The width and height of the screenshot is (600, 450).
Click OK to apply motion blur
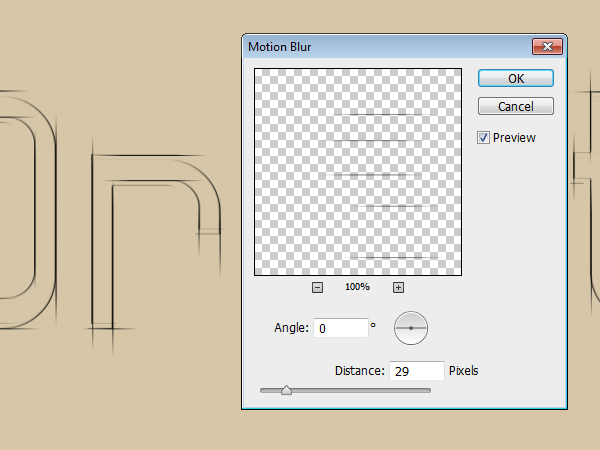tap(515, 78)
